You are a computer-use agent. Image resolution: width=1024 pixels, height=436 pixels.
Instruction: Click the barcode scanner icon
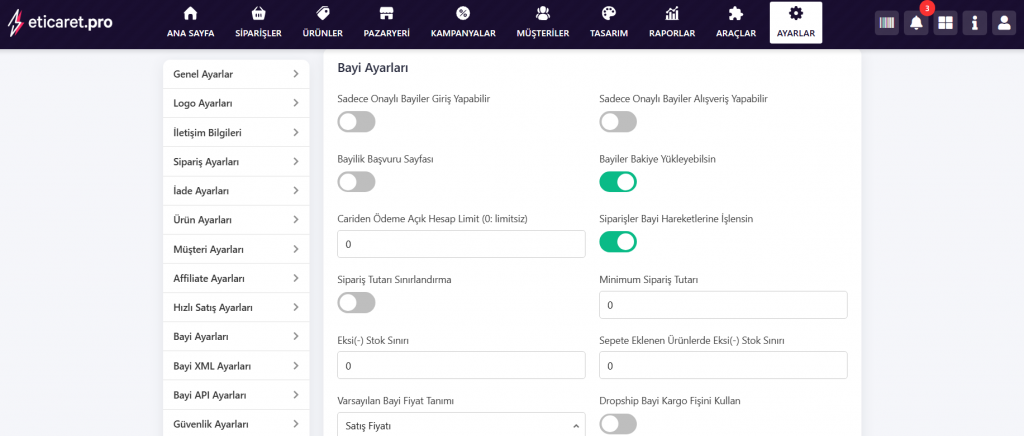click(886, 23)
